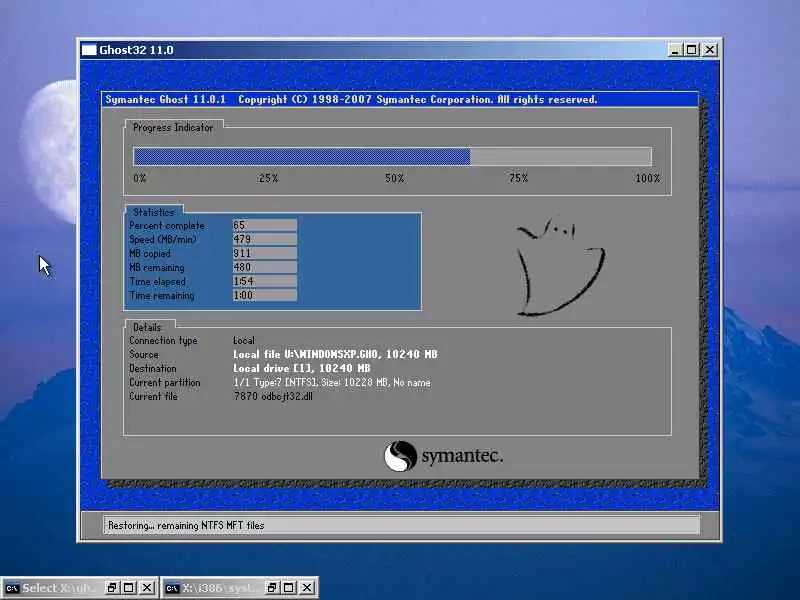The width and height of the screenshot is (800, 600).
Task: Restore the X:\i386 minimized console window
Action: [272, 588]
